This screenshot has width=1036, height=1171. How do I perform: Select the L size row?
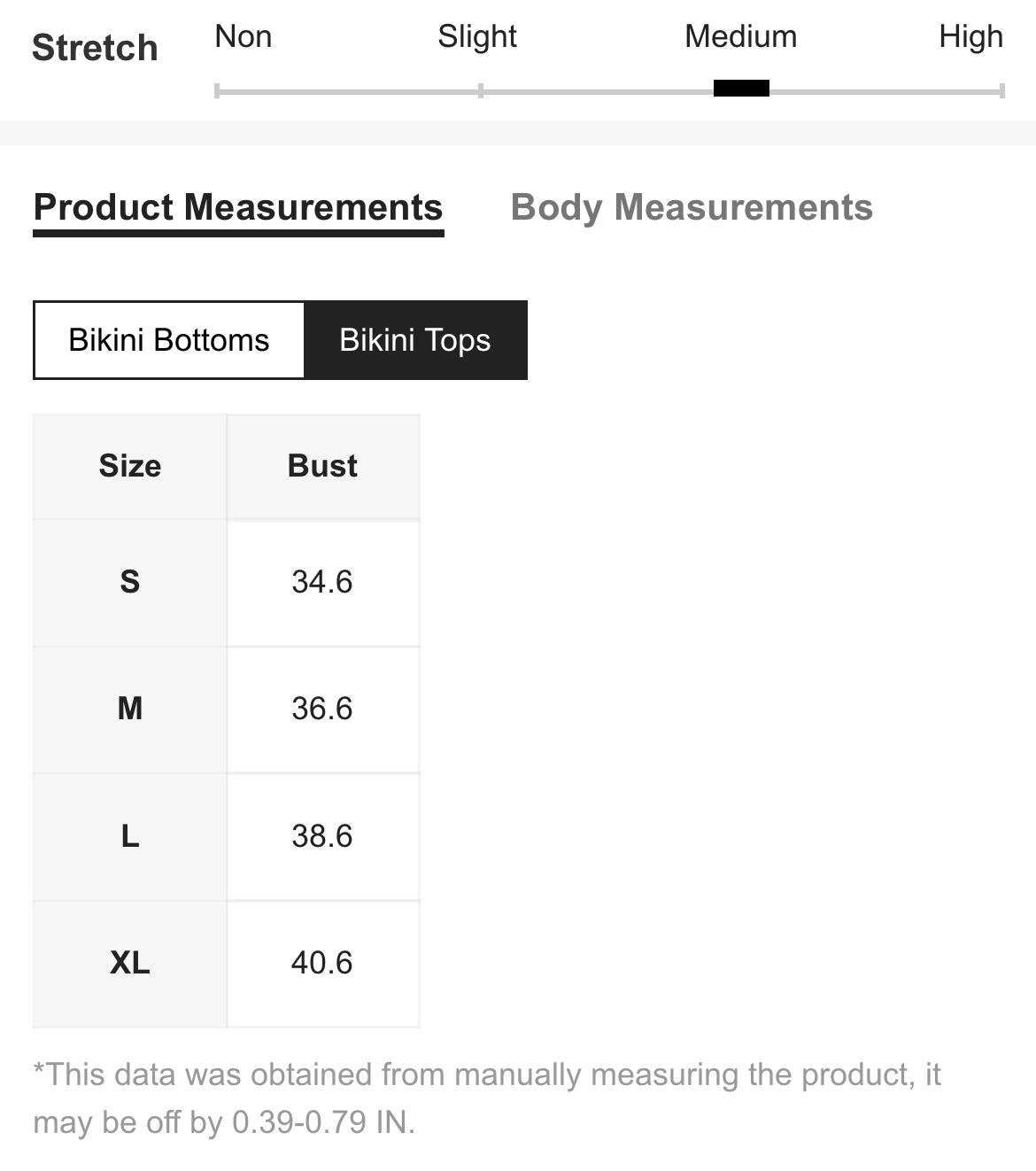[x=227, y=836]
